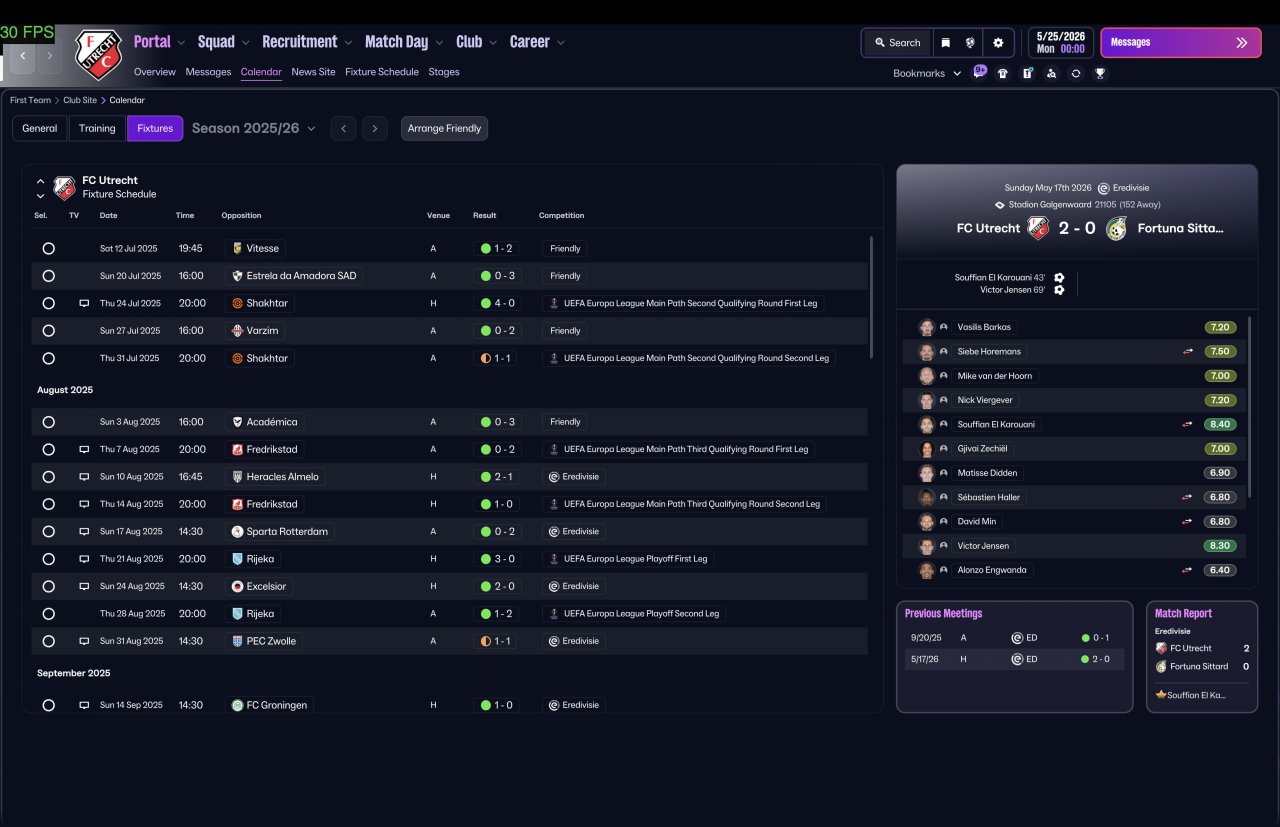Open the Match Report card

[x=1201, y=656]
